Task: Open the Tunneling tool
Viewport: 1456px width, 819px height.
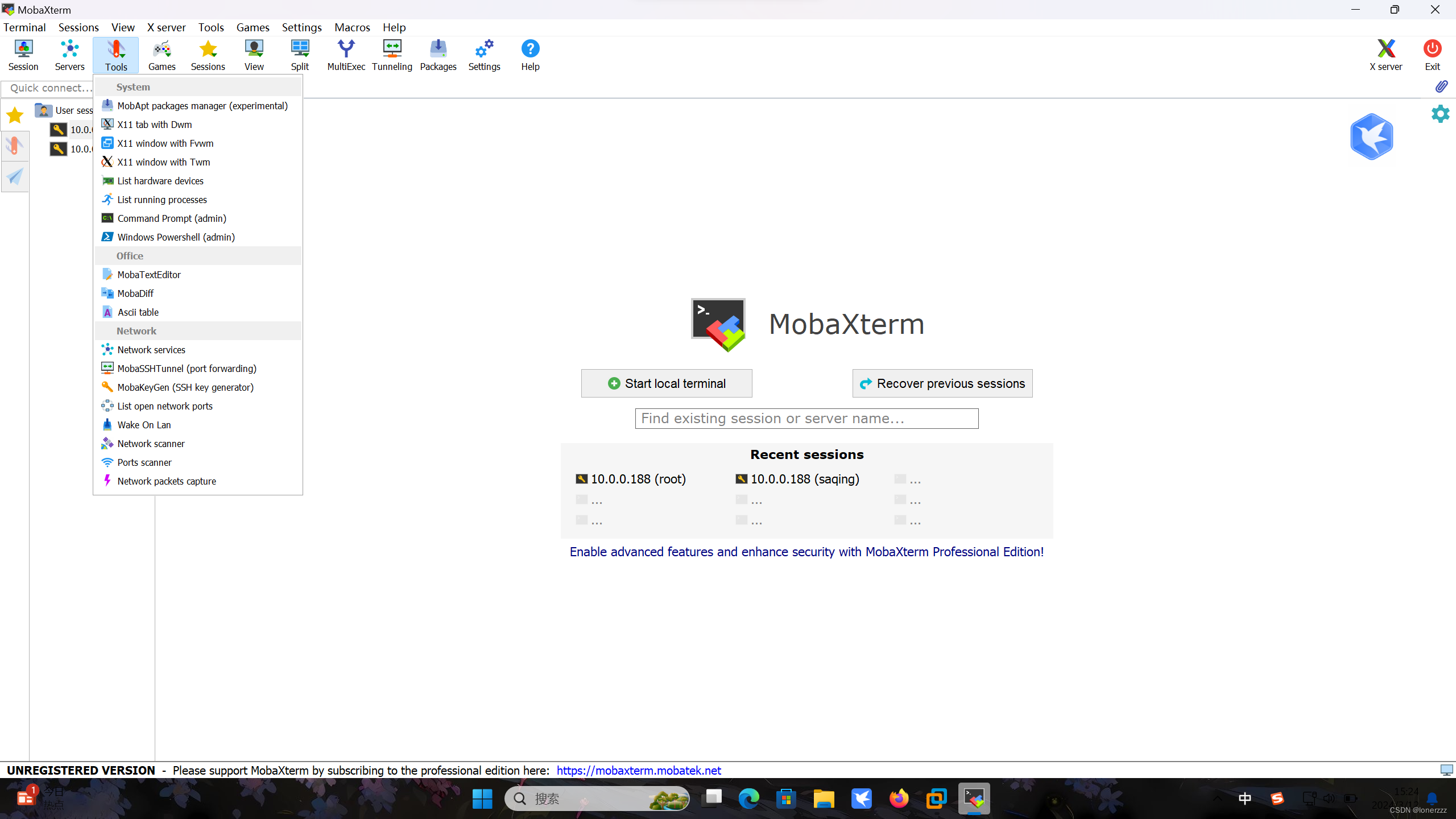Action: point(392,55)
